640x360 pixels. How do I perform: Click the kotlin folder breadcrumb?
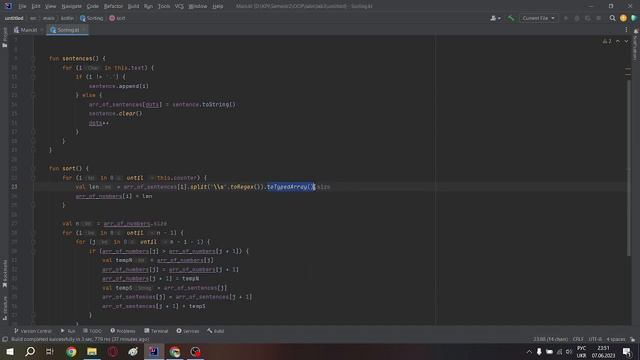[x=67, y=18]
